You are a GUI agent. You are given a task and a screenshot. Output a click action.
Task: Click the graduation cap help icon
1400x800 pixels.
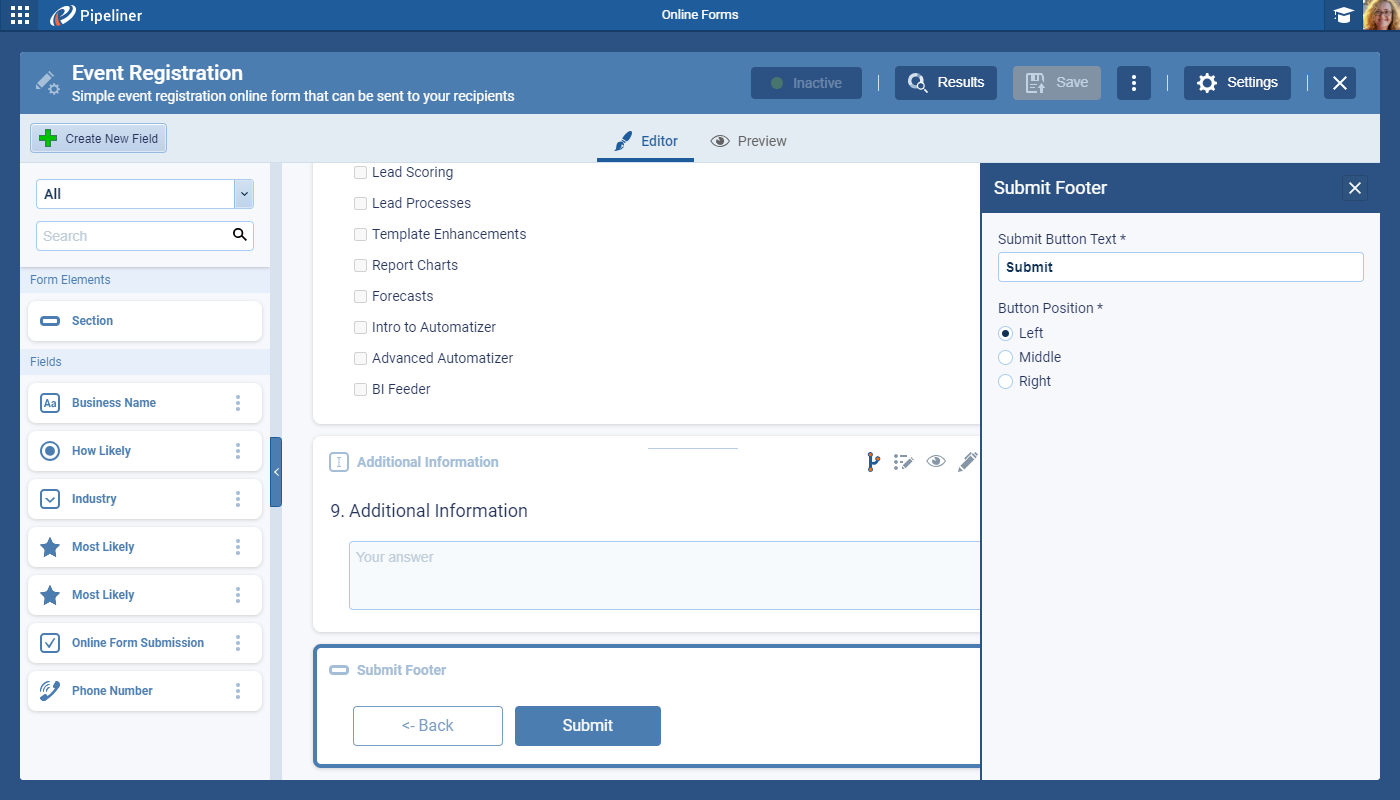click(x=1343, y=15)
